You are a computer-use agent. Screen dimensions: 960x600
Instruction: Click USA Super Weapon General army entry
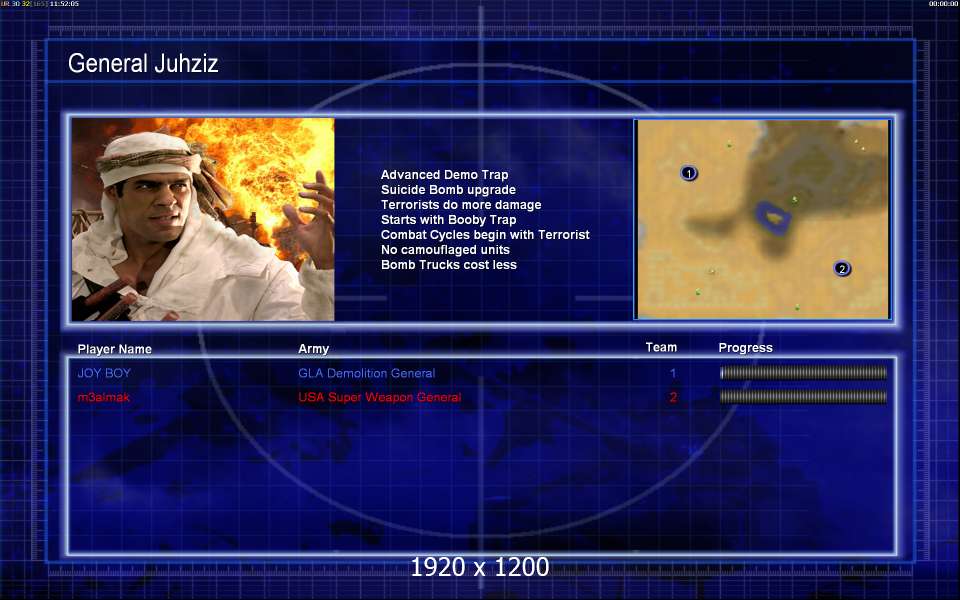click(380, 397)
